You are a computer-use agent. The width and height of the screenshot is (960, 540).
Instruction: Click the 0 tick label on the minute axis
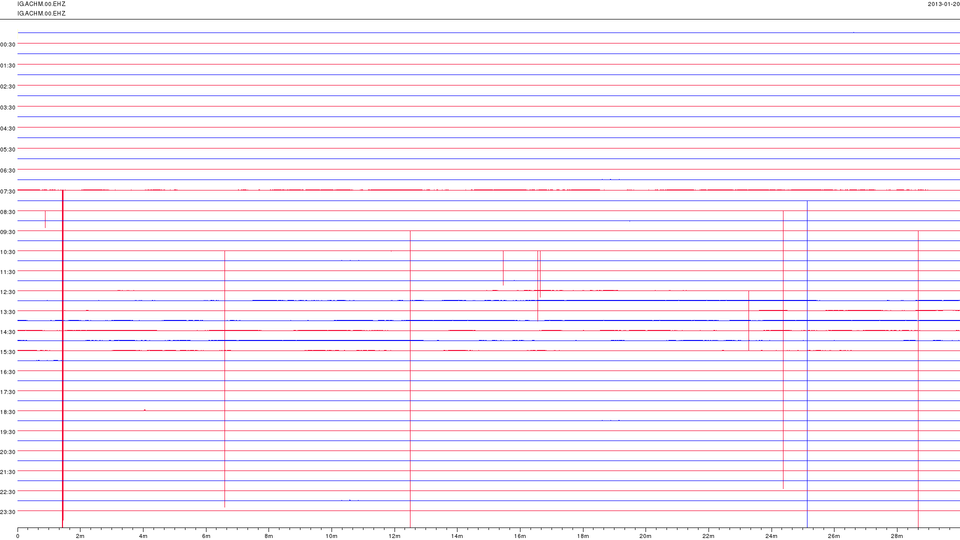pos(18,536)
